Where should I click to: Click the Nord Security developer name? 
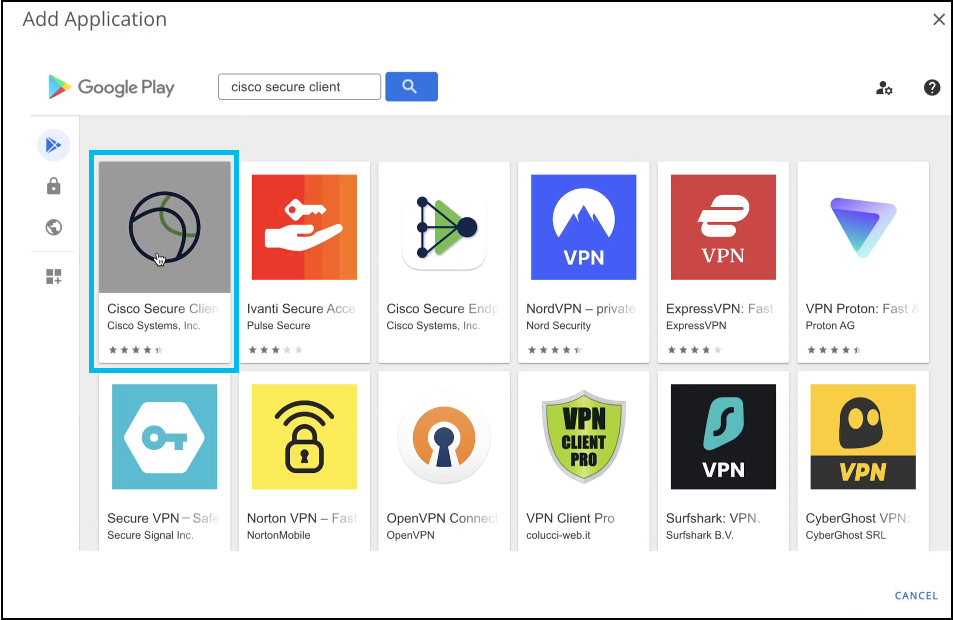point(559,326)
